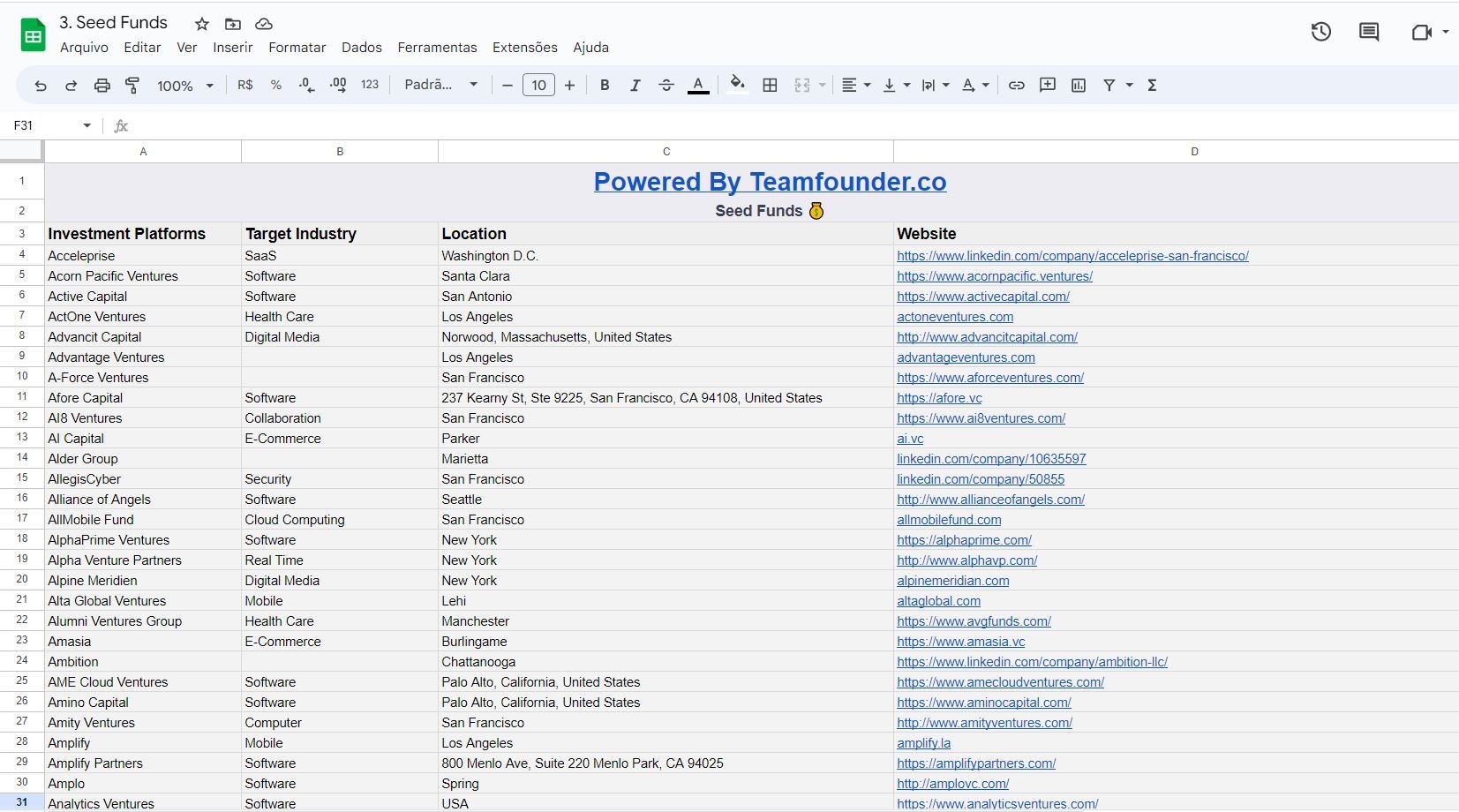
Task: Select the Investment Platforms header cell
Action: point(143,234)
